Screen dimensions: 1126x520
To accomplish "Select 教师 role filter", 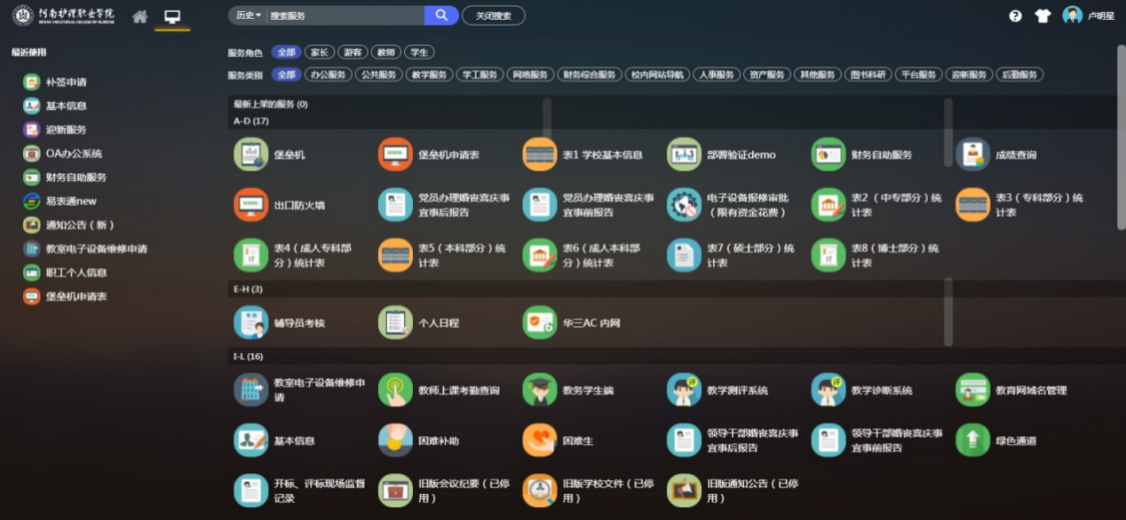I will coord(386,52).
